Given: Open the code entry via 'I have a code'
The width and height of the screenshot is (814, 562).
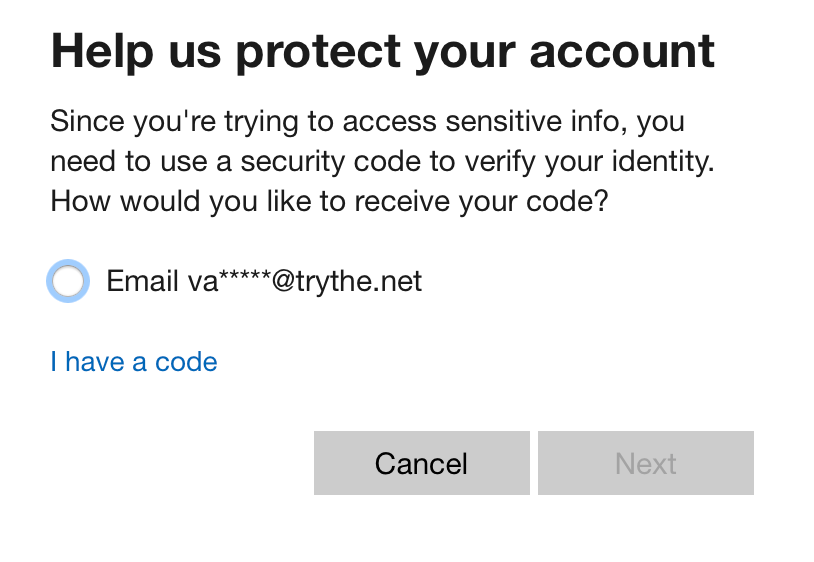Looking at the screenshot, I should pos(134,361).
